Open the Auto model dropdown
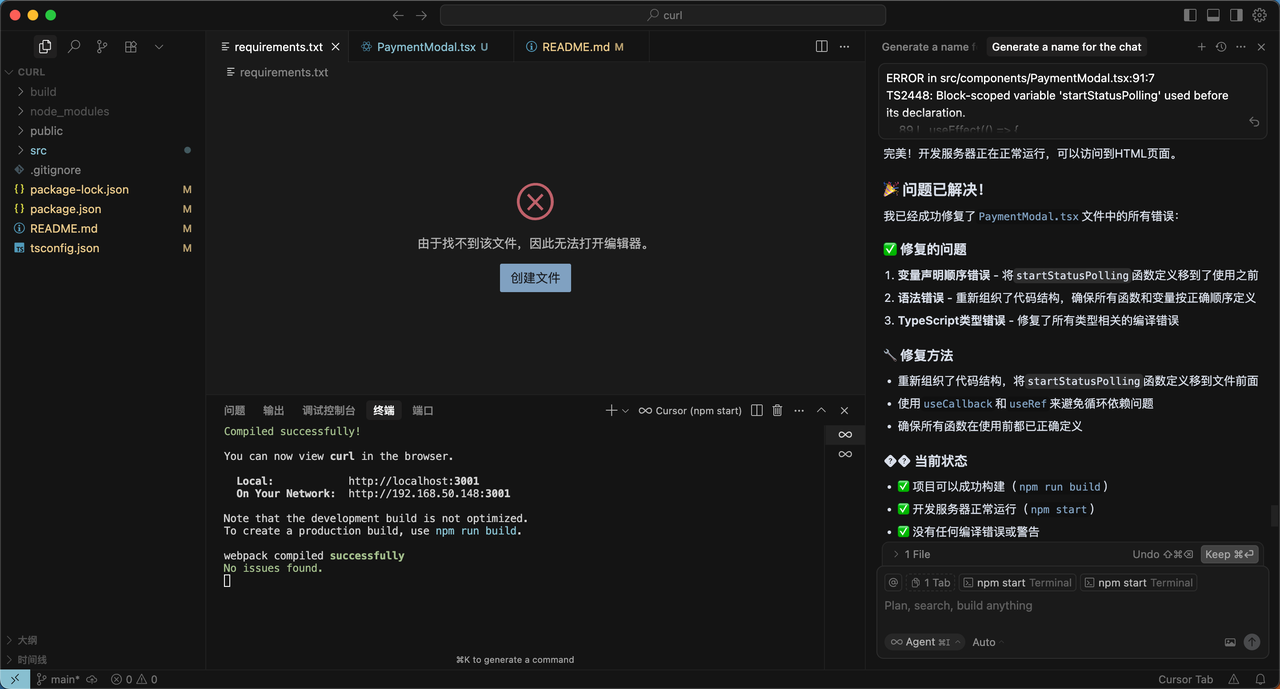Image resolution: width=1280 pixels, height=689 pixels. click(986, 642)
